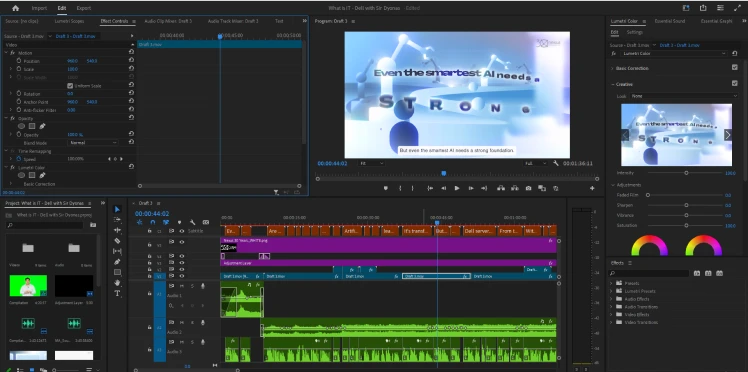Viewport: 748px width, 372px height.
Task: Adjust the Intensity slider
Action: point(686,173)
